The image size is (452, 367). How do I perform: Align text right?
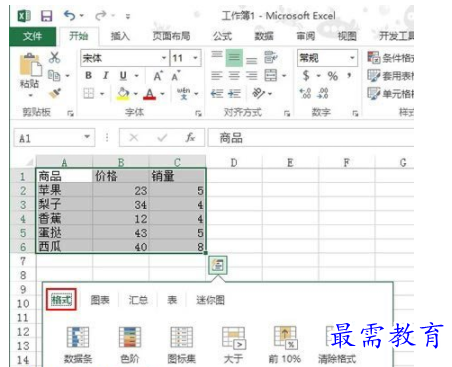(252, 76)
